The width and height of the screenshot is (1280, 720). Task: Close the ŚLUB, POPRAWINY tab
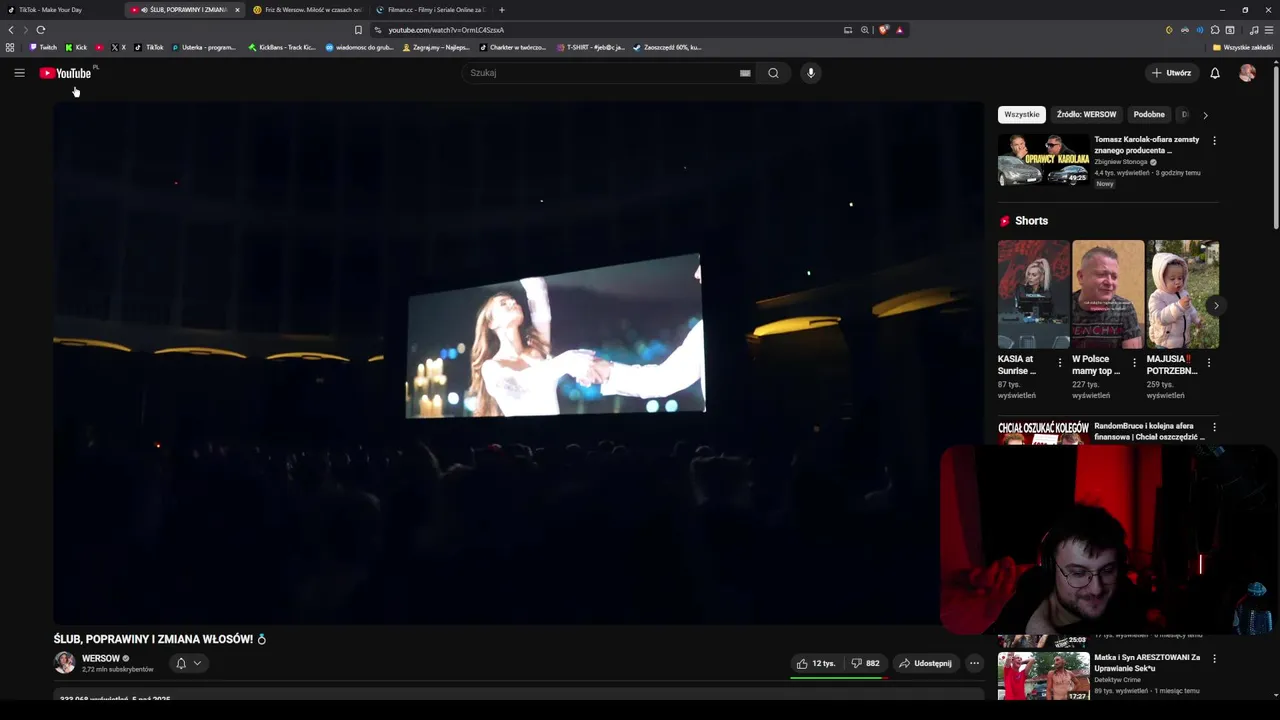tap(237, 10)
